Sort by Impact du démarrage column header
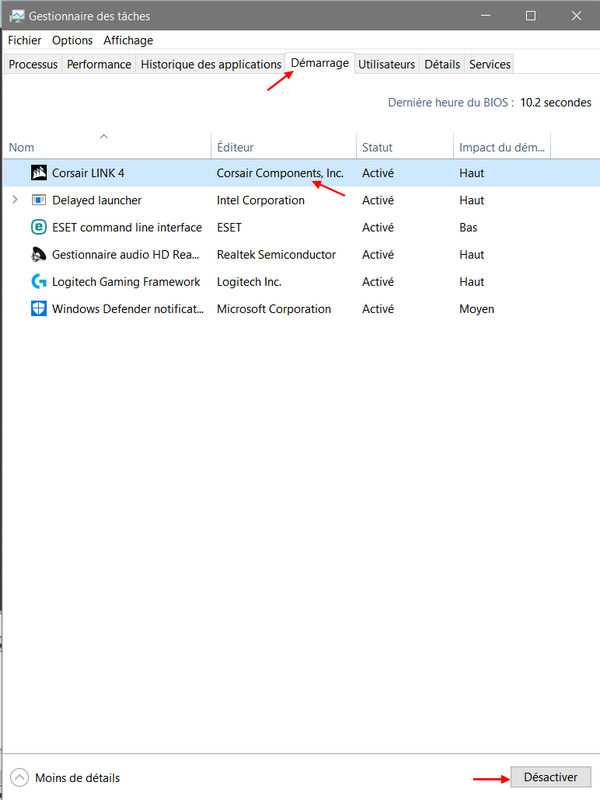 pyautogui.click(x=502, y=147)
